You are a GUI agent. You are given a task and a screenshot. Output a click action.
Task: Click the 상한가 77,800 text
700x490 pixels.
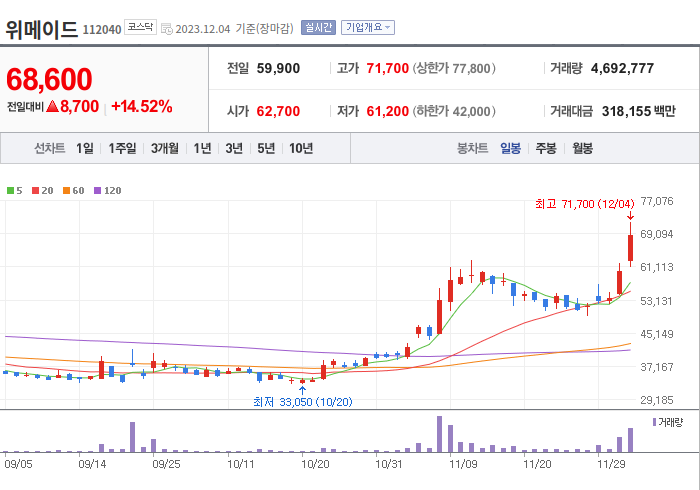[x=454, y=68]
